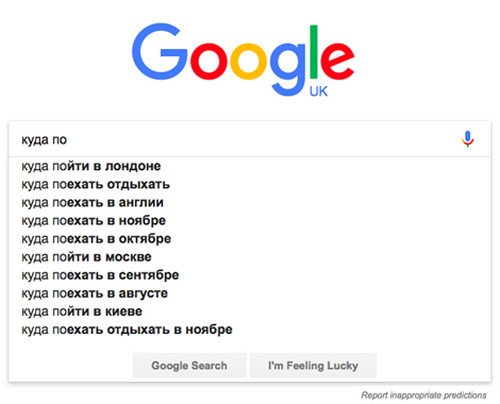Select suggestion куда поехать в ноябре

94,220
